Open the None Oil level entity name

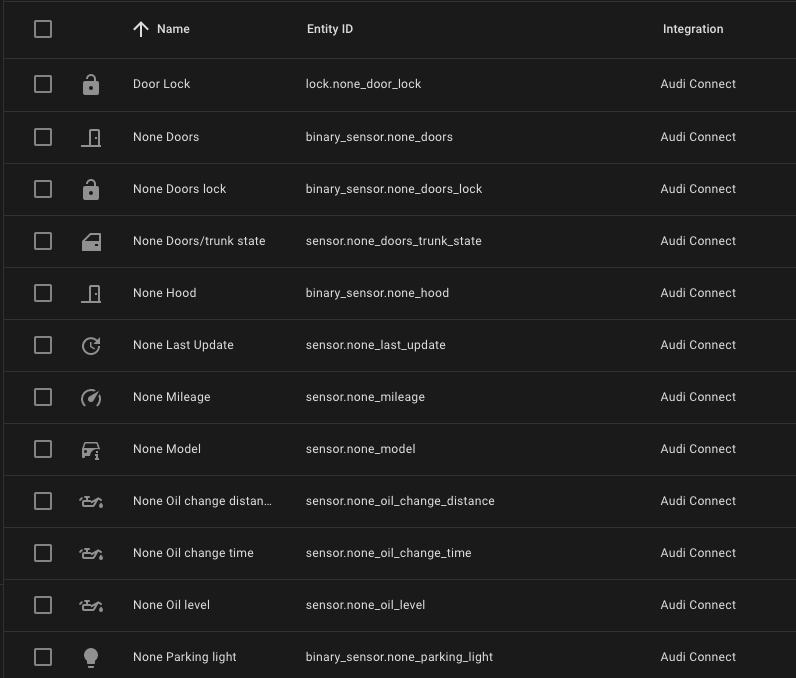click(172, 605)
